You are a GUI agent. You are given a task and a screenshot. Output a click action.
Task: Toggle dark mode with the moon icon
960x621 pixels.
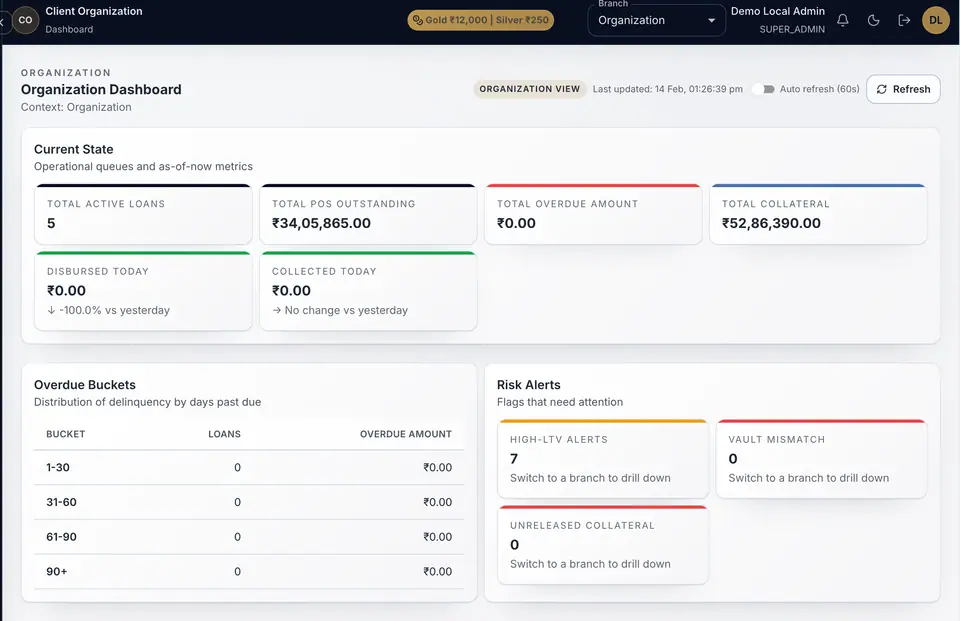click(873, 20)
